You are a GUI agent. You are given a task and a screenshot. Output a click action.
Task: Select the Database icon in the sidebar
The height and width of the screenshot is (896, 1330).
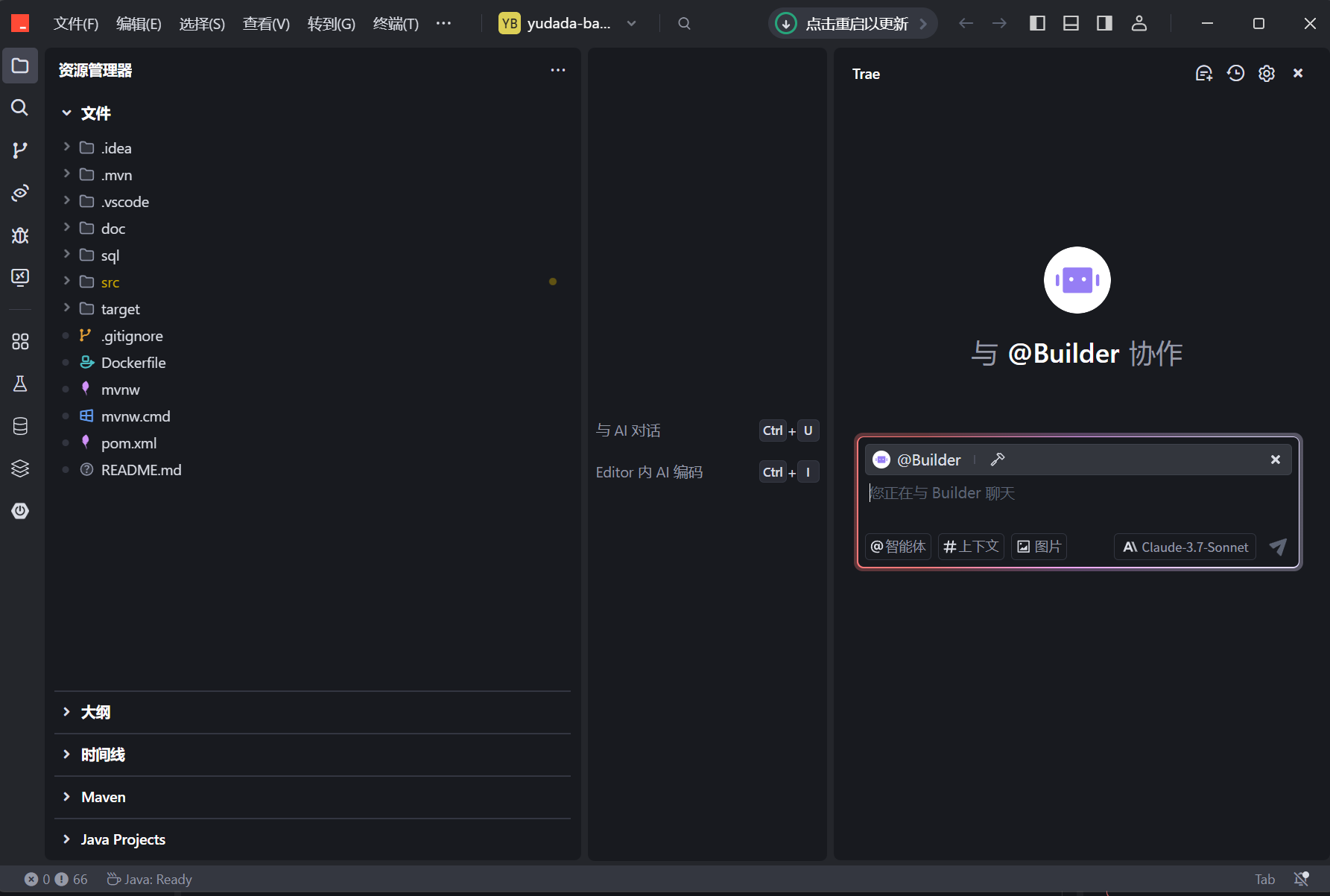click(x=20, y=425)
